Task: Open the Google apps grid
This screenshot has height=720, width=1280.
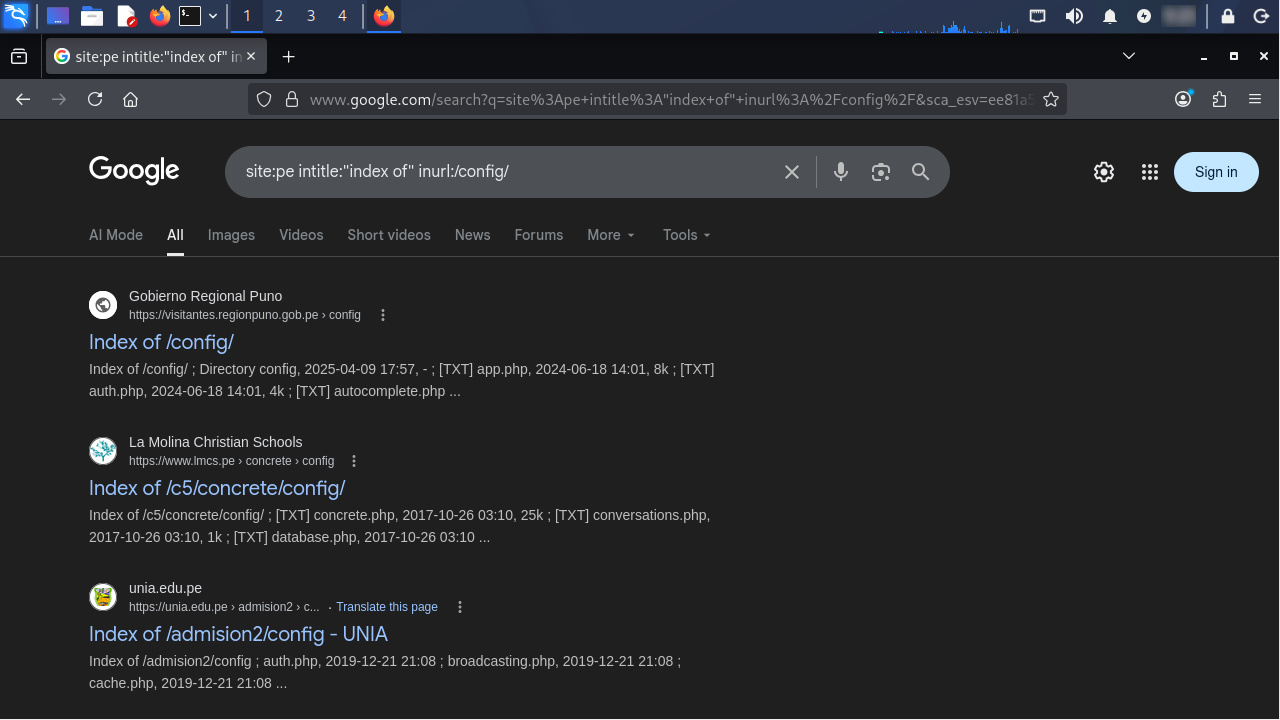Action: (1149, 172)
